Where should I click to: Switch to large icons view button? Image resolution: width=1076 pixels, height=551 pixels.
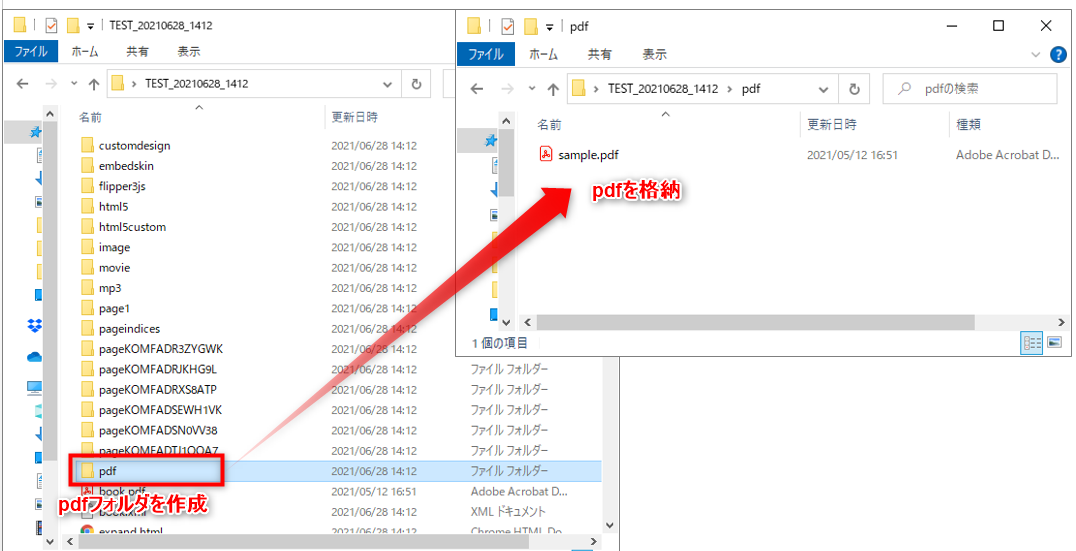1054,343
